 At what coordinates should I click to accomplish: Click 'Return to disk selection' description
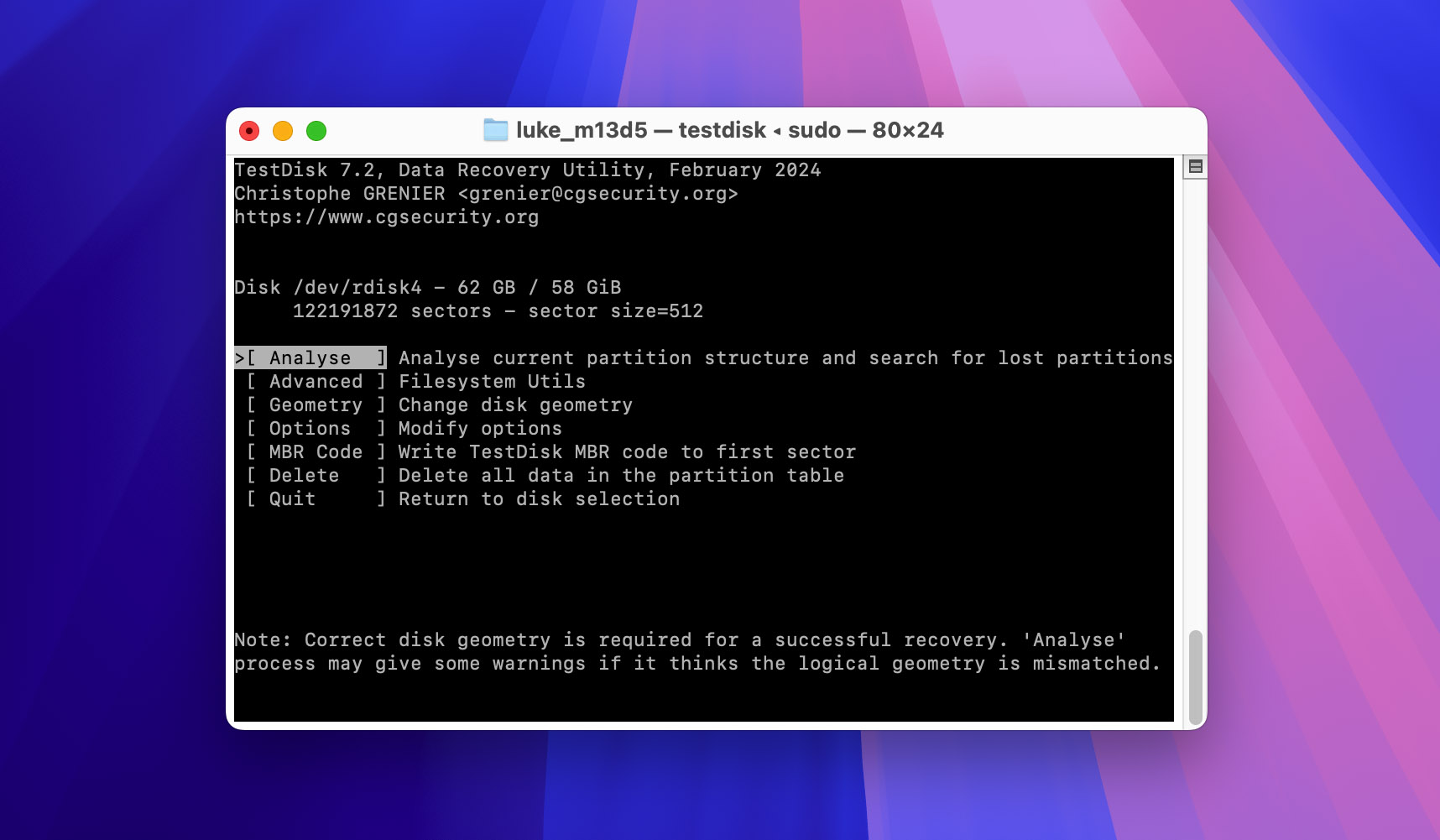[x=540, y=498]
